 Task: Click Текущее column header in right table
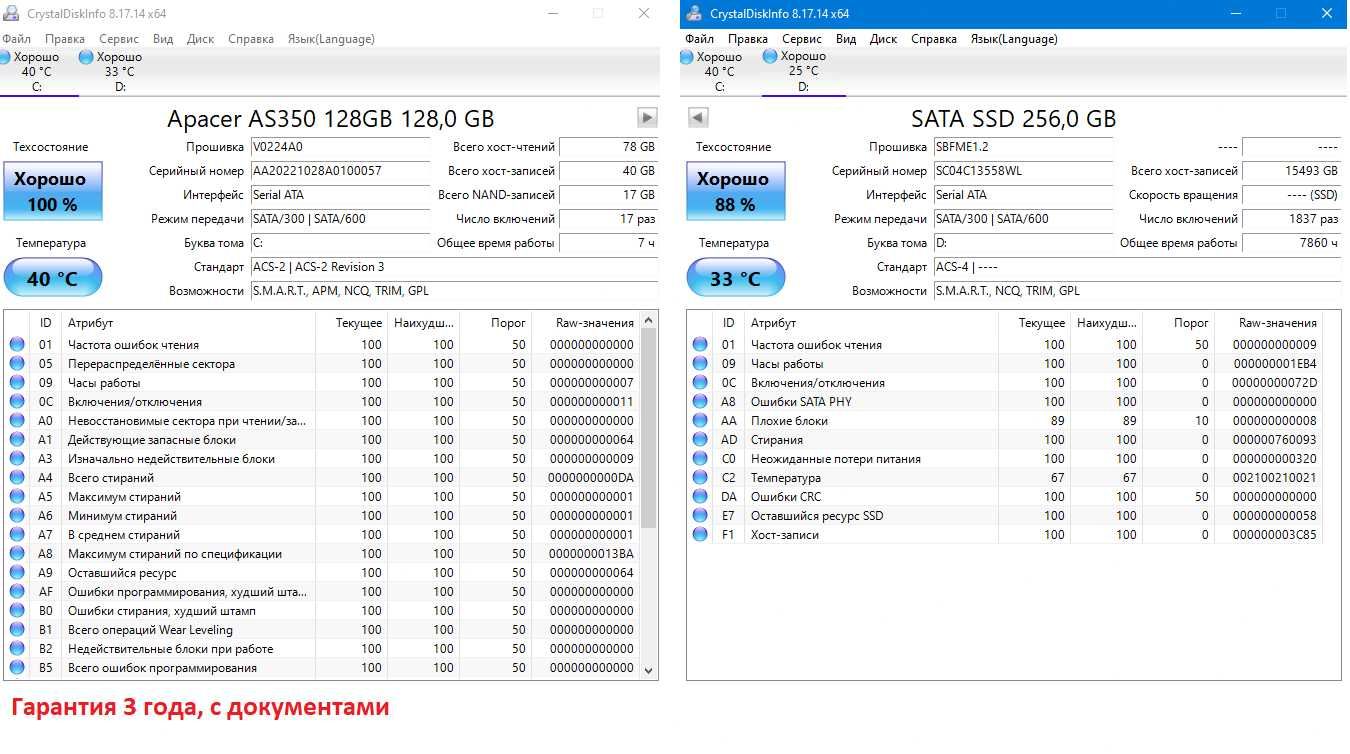click(x=1033, y=323)
